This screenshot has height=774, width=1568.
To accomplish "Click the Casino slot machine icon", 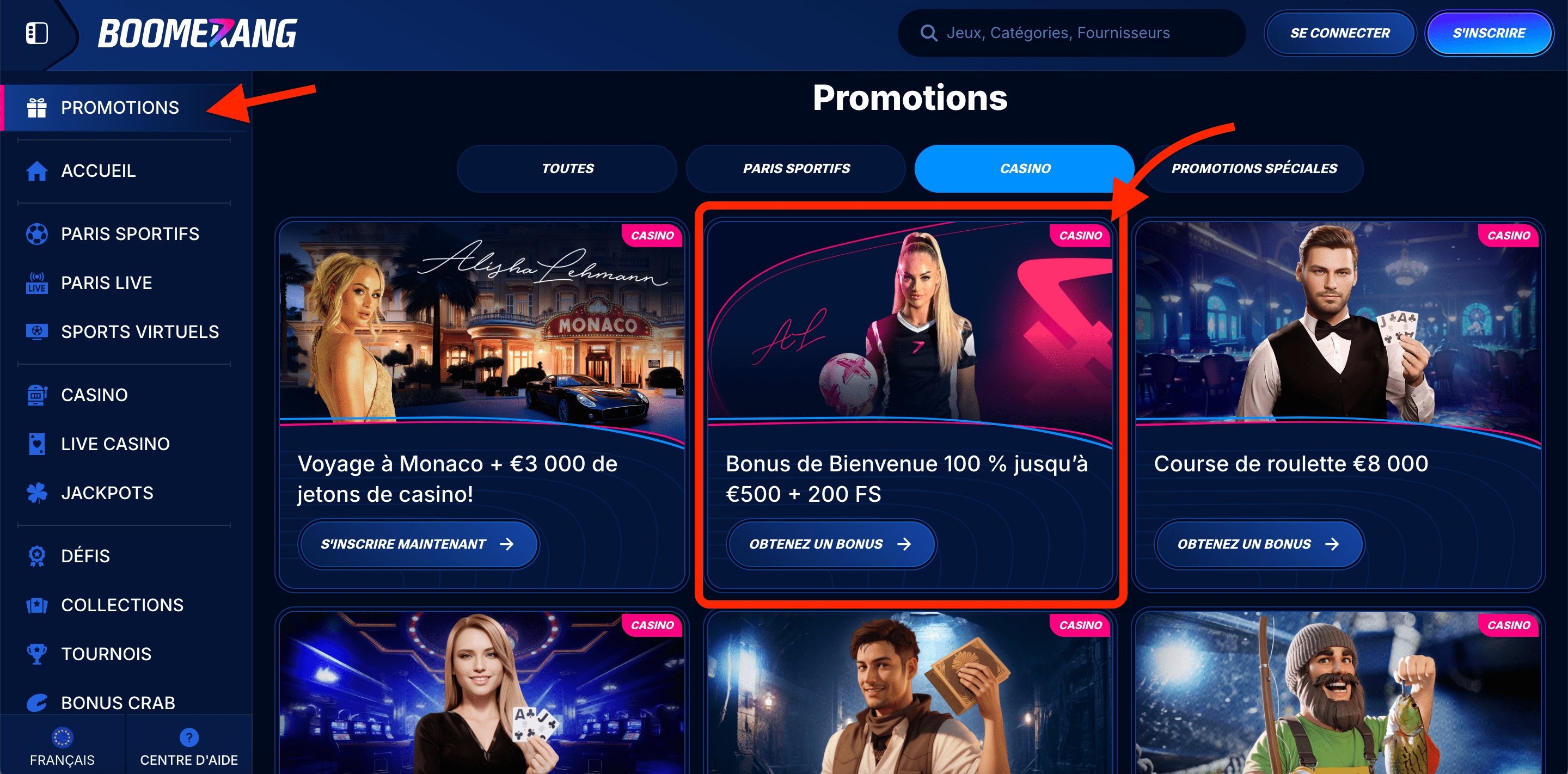I will click(36, 395).
